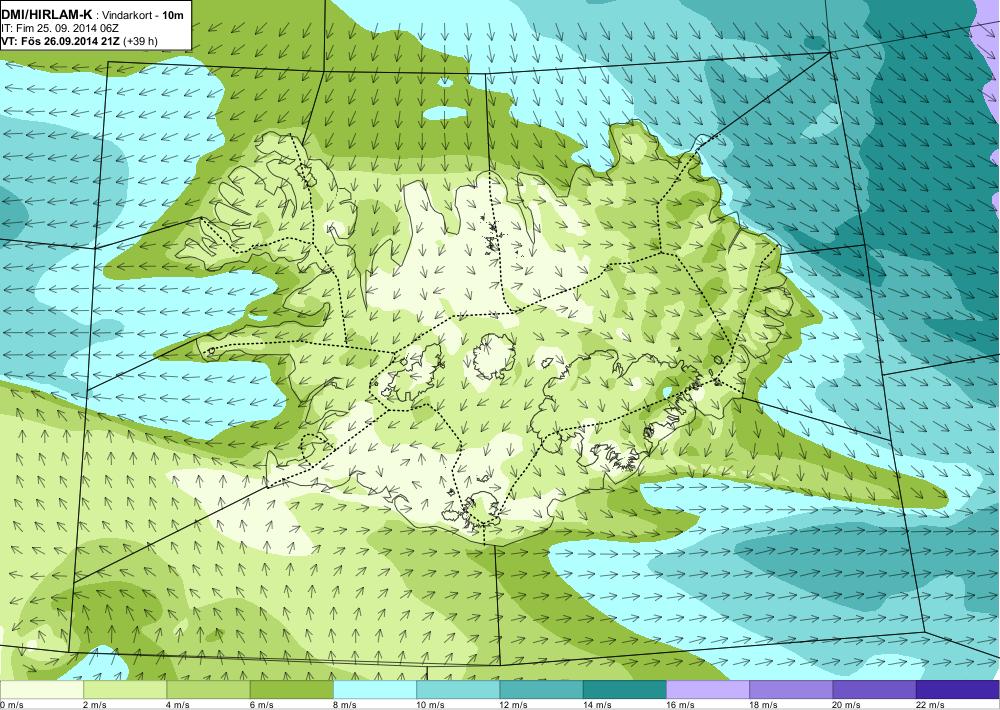Screen dimensions: 1000x710
Task: Click the light purple 16–18 m/s swatch
Action: 708,690
